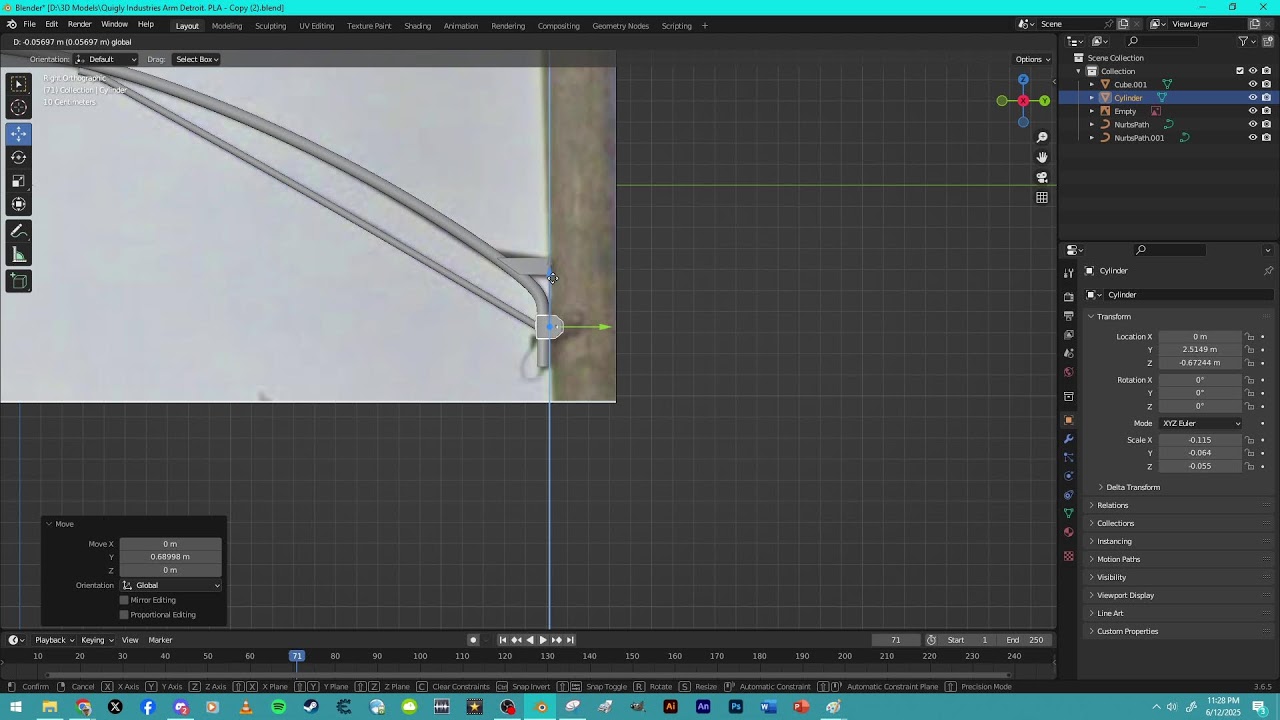This screenshot has width=1280, height=720.
Task: Toggle camera view icon in viewport
Action: tap(1042, 177)
